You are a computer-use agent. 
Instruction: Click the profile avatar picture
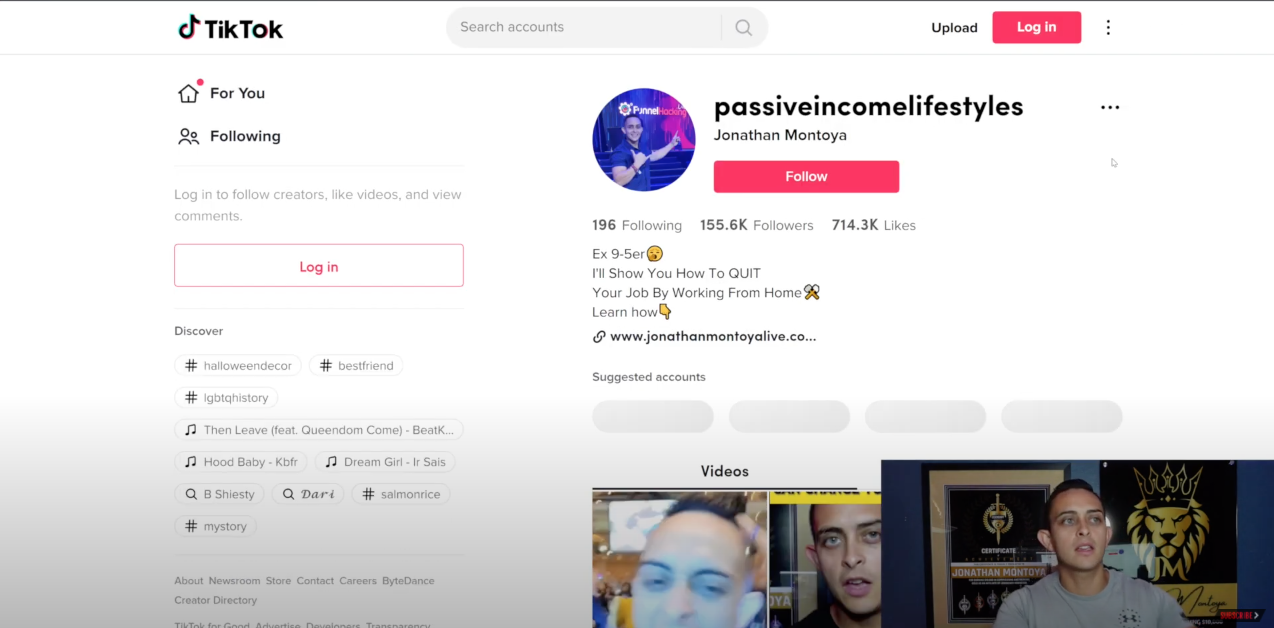coord(643,140)
